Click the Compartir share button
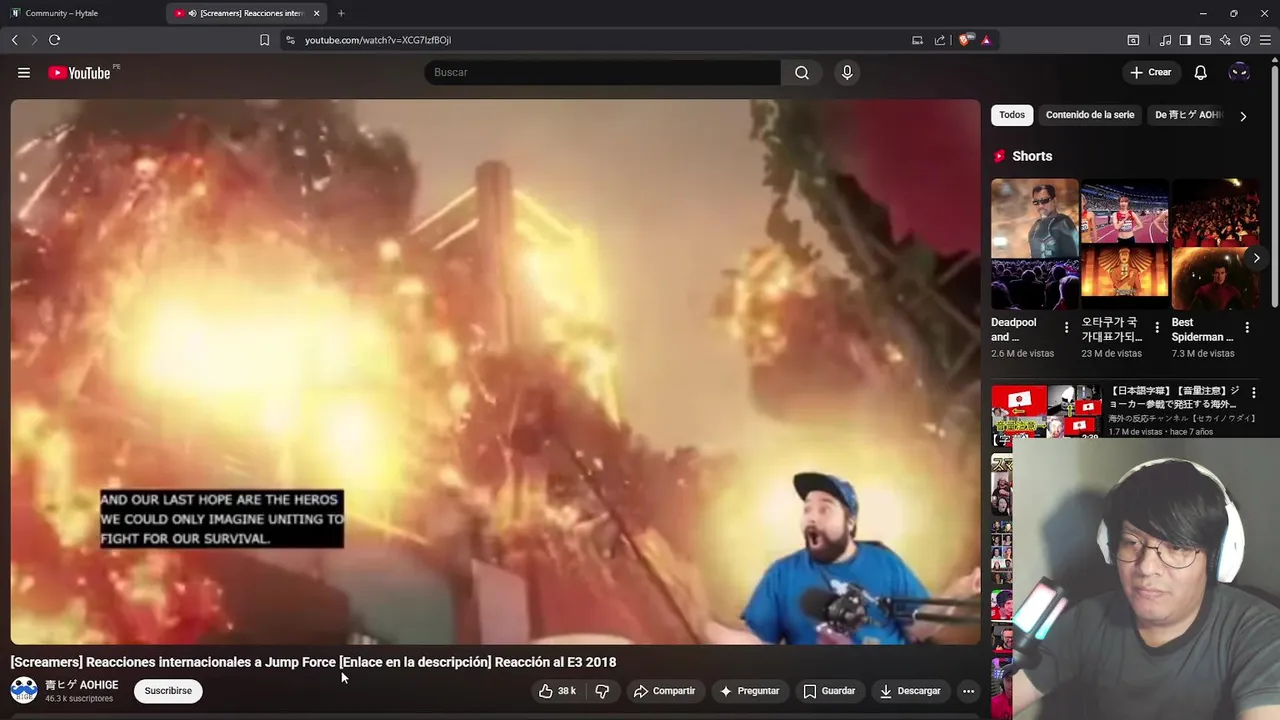The height and width of the screenshot is (720, 1280). (664, 691)
